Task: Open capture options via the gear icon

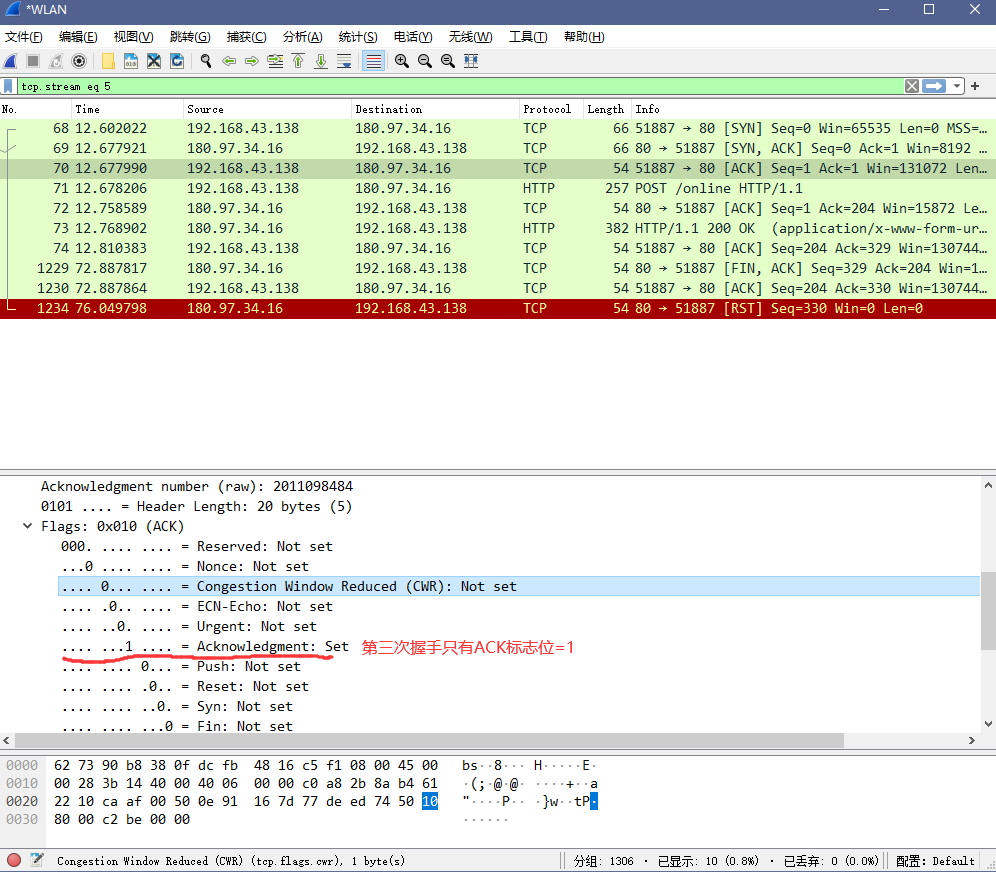Action: 79,61
